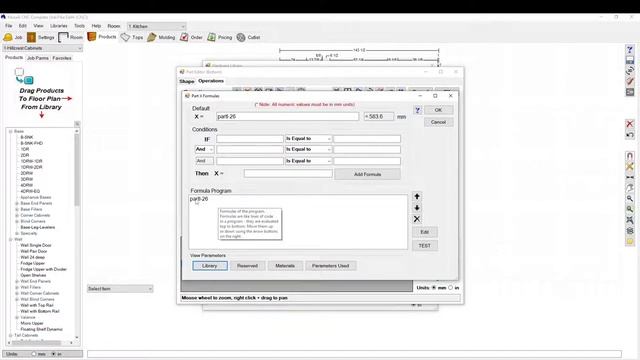Collapse the Wall tree node
Image resolution: width=640 pixels, height=360 pixels.
(11, 239)
